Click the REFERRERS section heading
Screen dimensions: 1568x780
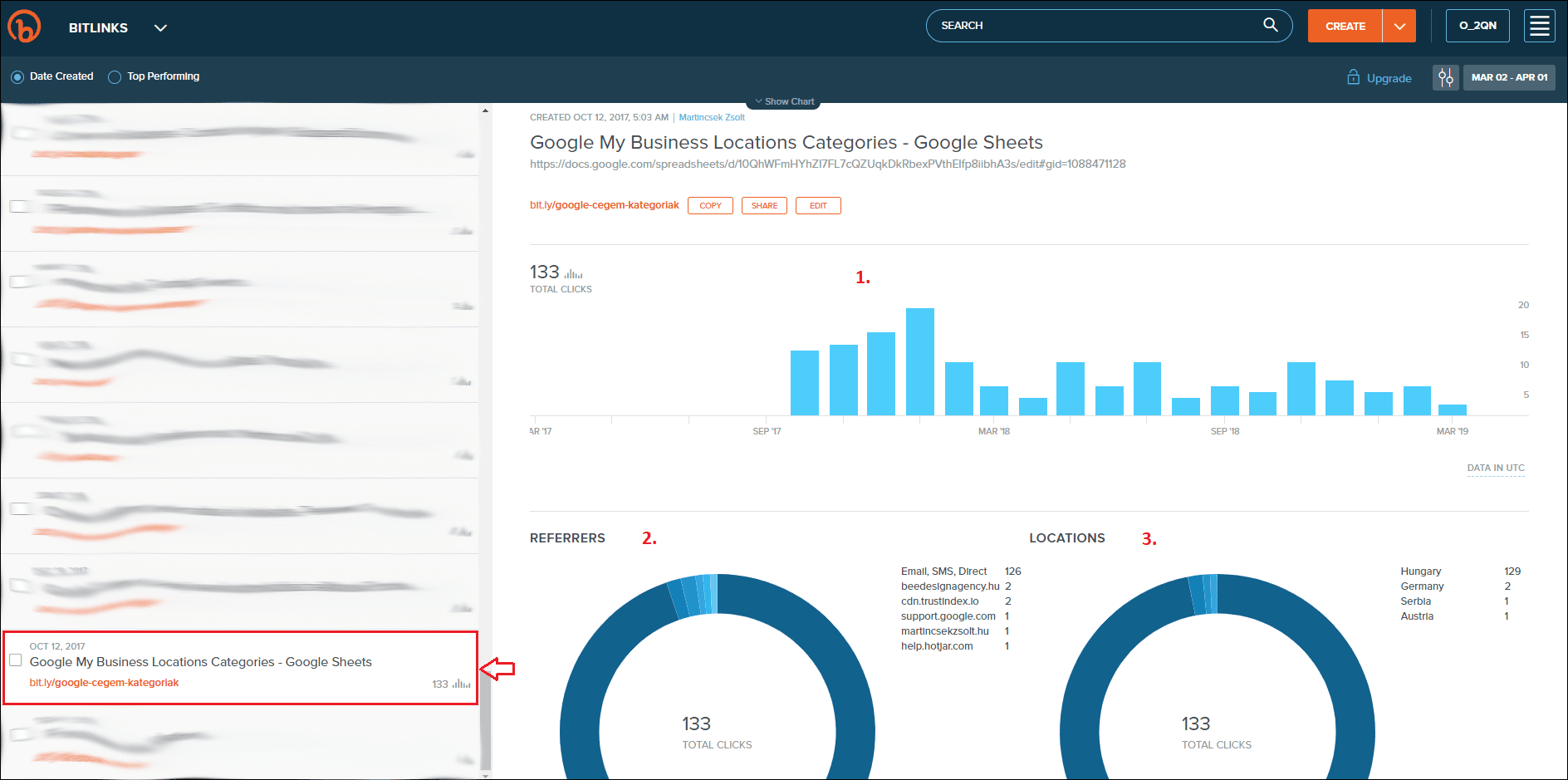(567, 538)
